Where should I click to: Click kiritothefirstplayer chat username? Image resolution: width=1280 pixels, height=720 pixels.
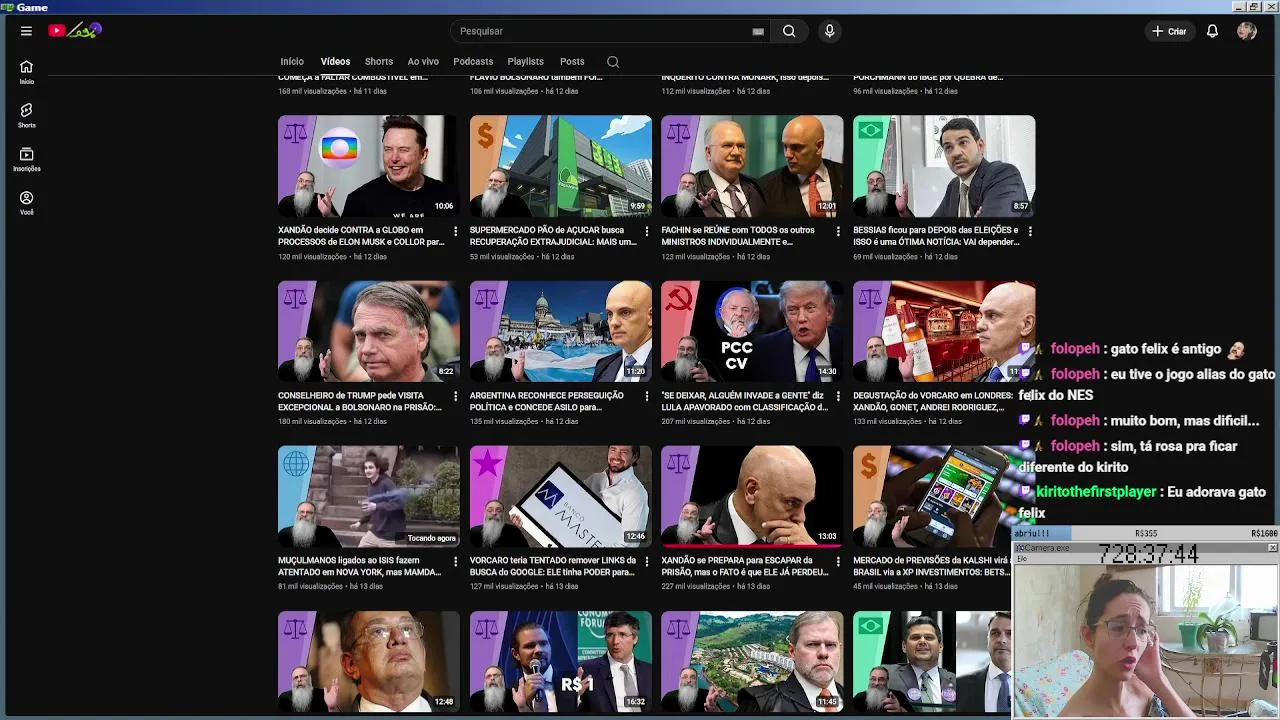coord(1096,492)
